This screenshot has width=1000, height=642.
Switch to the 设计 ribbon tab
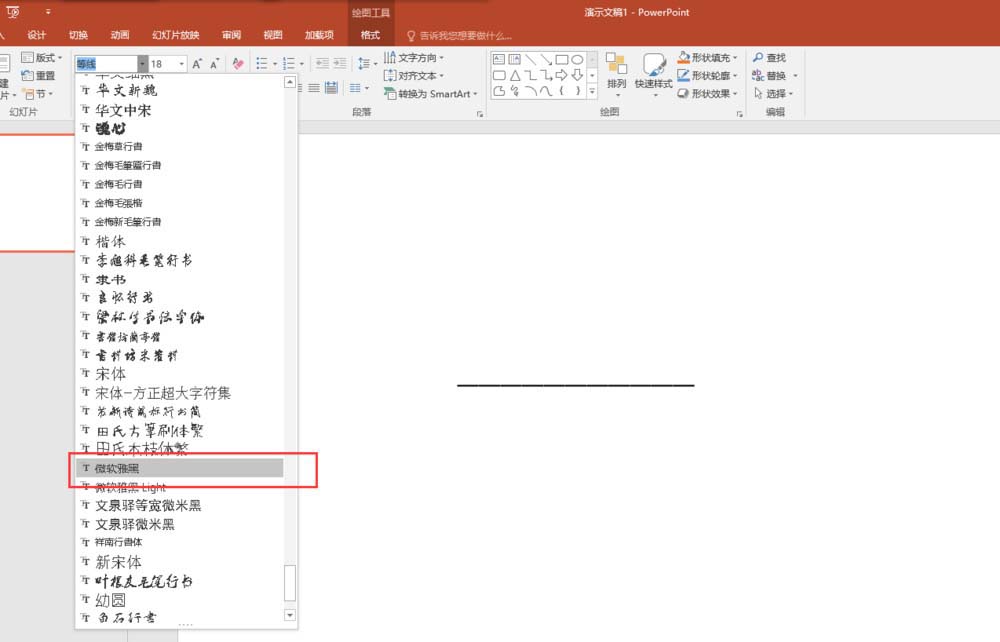click(x=38, y=35)
